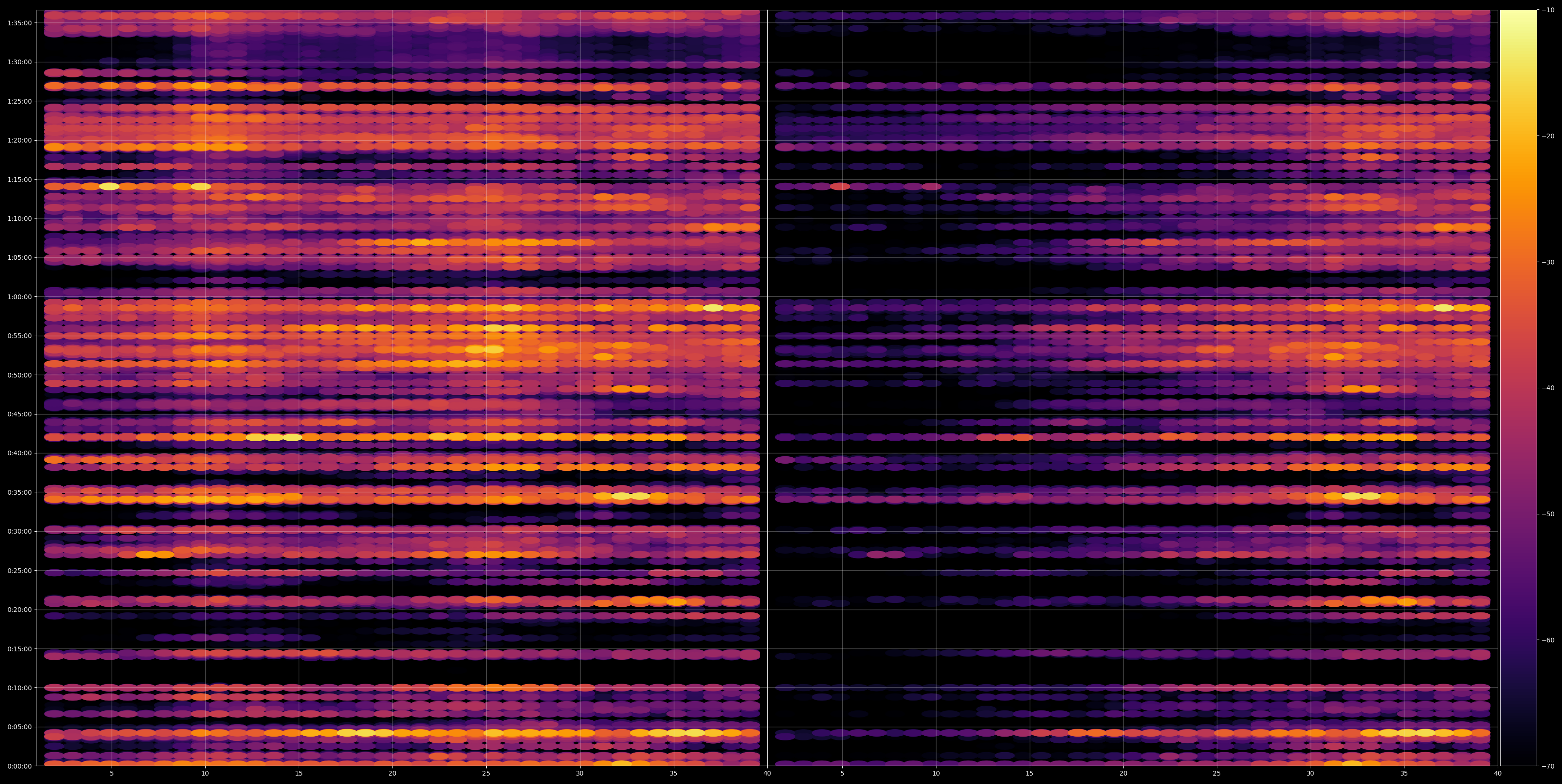Screen dimensions: 1562x784
Task: Select colorbar tick label −20
Action: point(1548,136)
